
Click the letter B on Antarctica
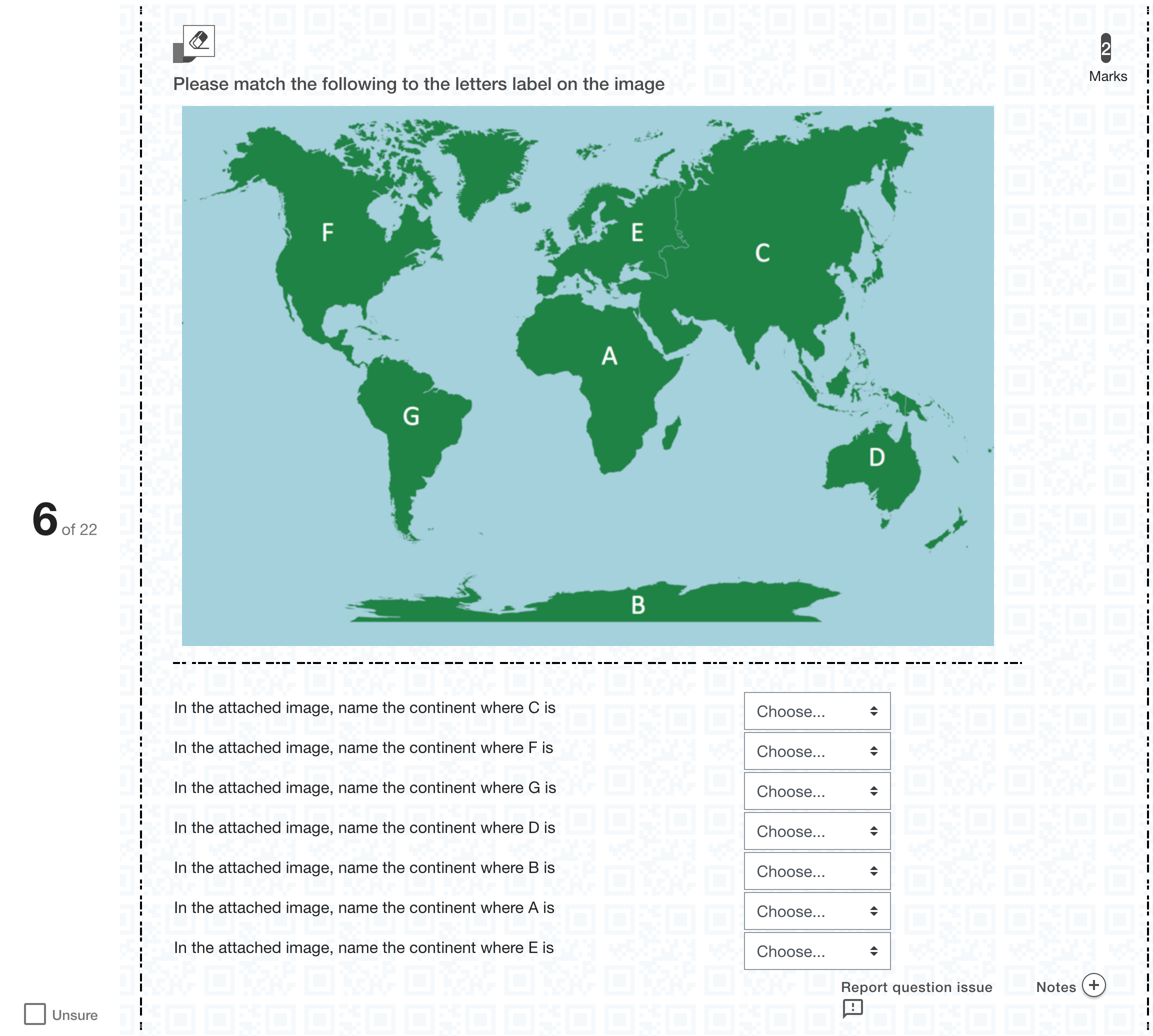tap(638, 604)
